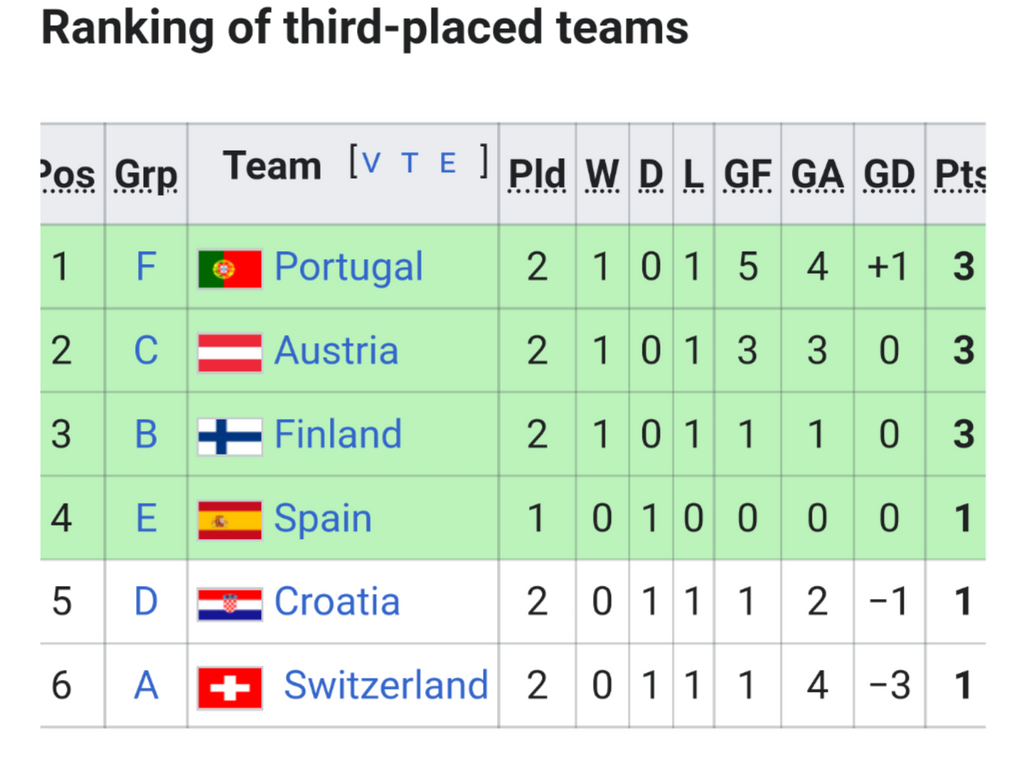Click the Pld column header abbreviation
The image size is (1024, 774).
pyautogui.click(x=537, y=175)
